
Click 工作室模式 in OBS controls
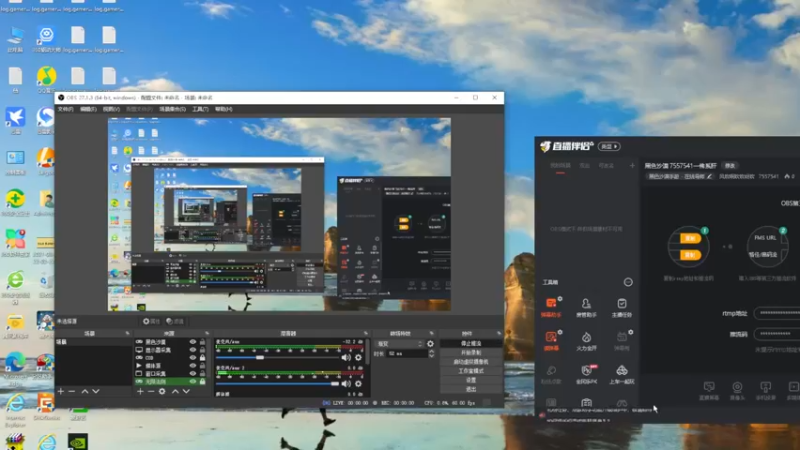(470, 371)
